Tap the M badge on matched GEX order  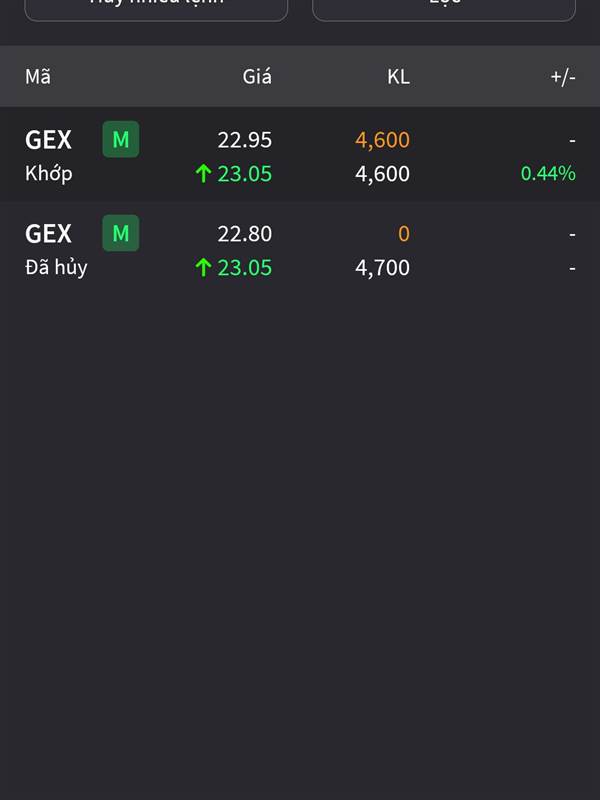pyautogui.click(x=121, y=139)
